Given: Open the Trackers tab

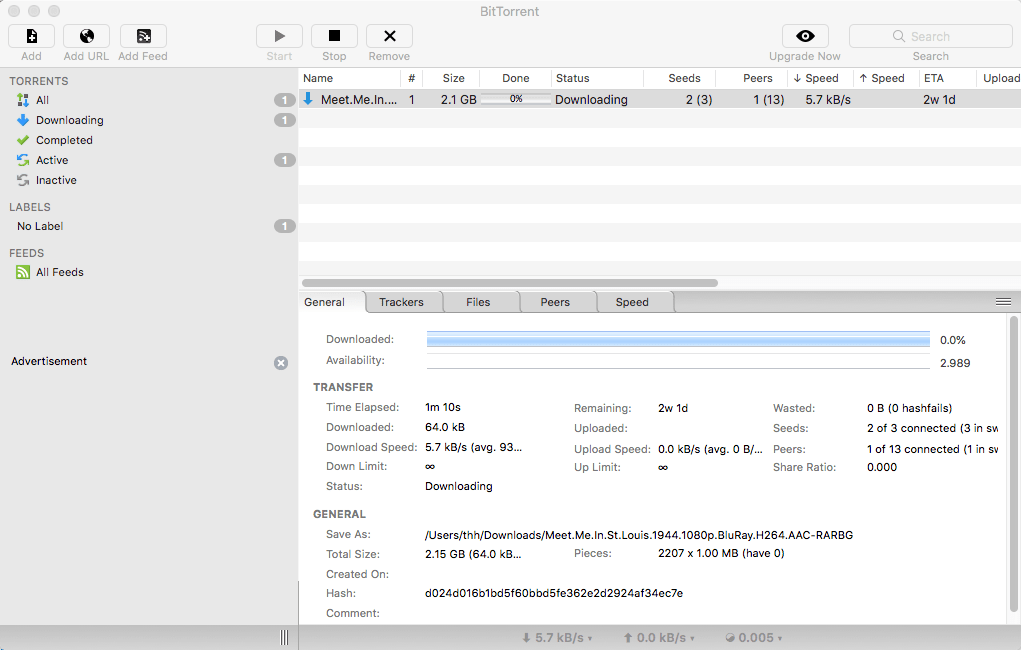Looking at the screenshot, I should click(401, 302).
